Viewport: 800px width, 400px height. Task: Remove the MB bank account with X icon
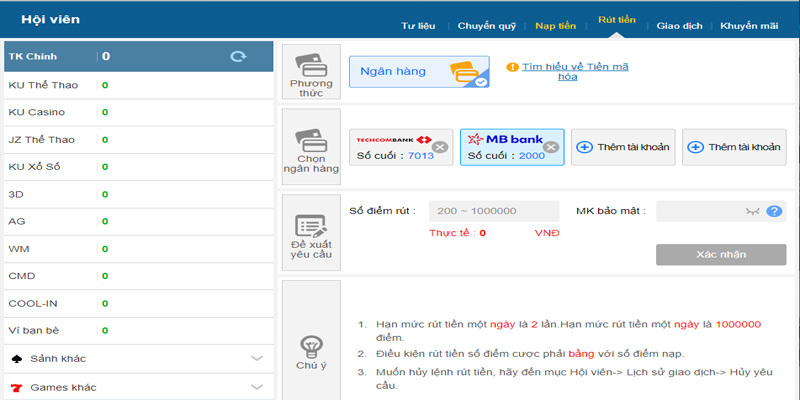point(550,147)
